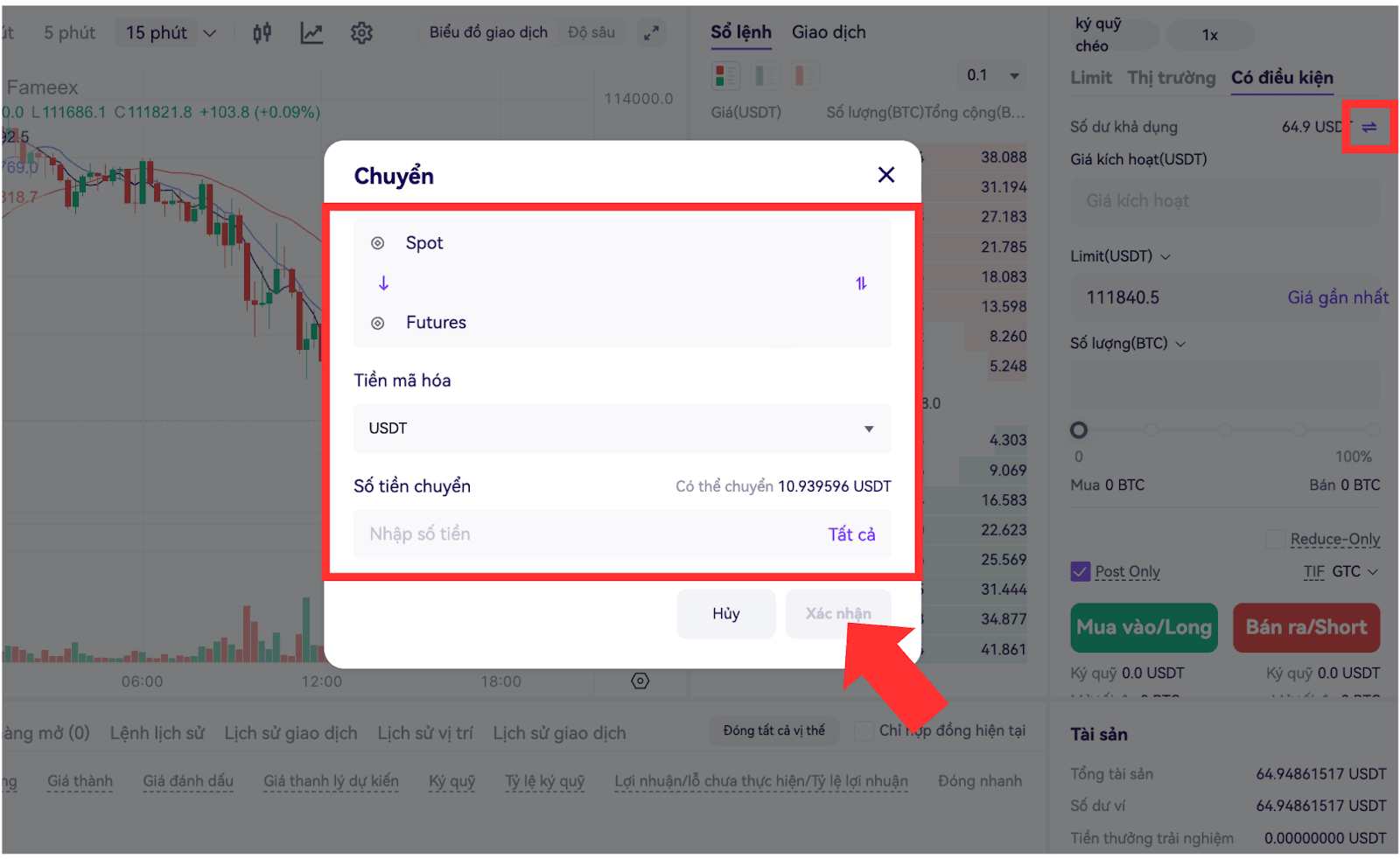
Task: Open the USDT currency dropdown
Action: click(622, 429)
